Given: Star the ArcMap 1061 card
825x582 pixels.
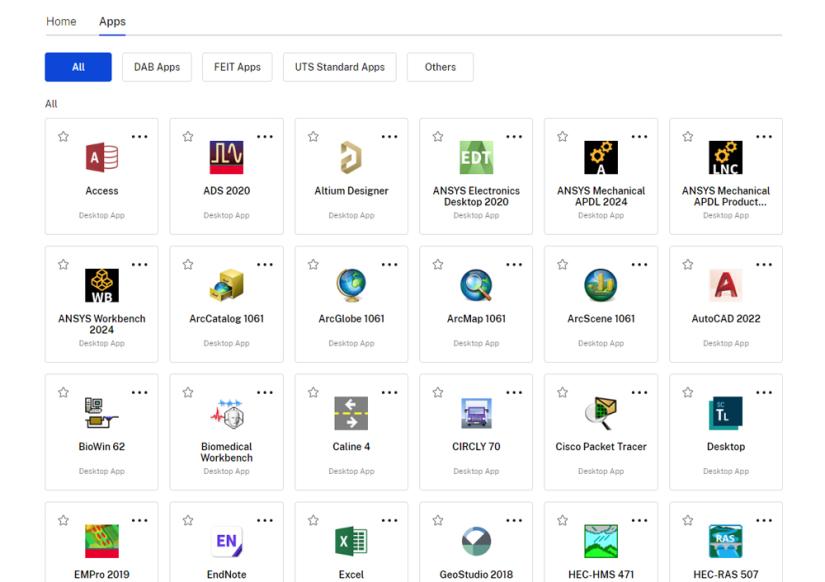Looking at the screenshot, I should 438,264.
